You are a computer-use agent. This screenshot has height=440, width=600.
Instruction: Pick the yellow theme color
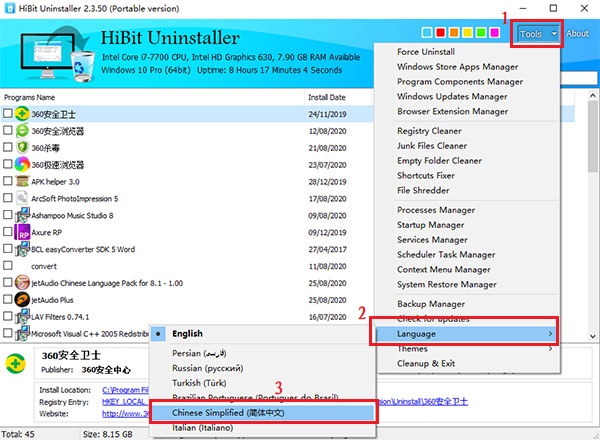[468, 33]
